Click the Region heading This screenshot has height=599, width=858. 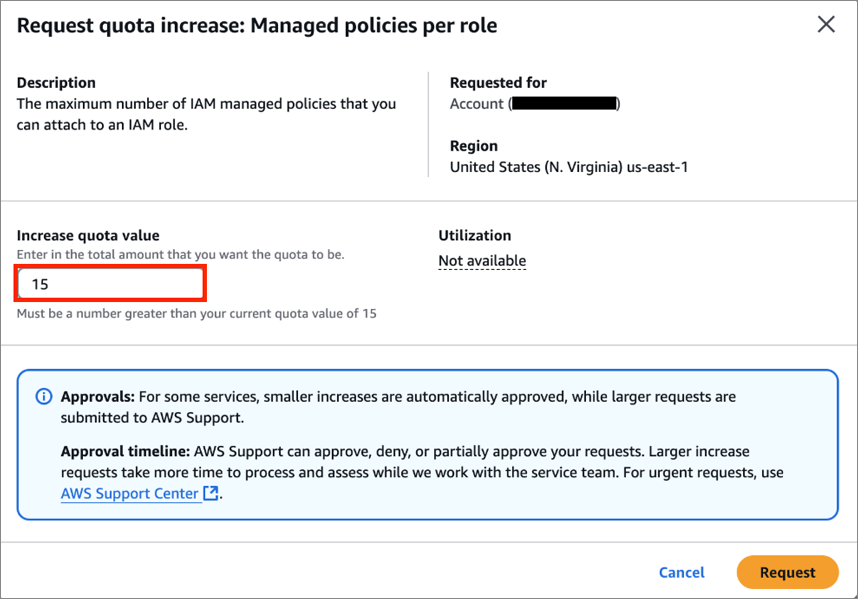click(x=473, y=146)
